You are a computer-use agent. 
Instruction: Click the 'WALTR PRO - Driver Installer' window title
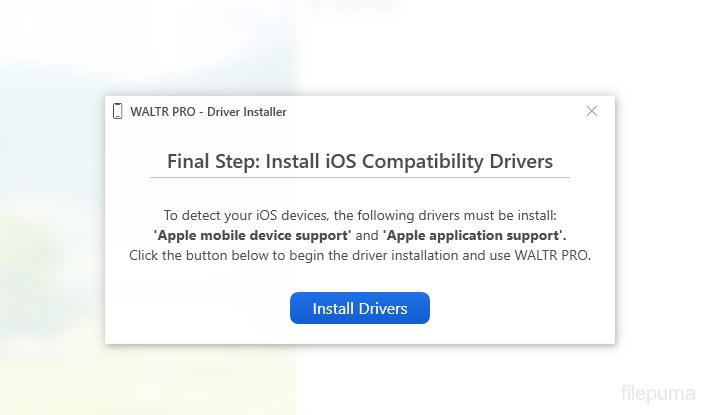coord(208,112)
